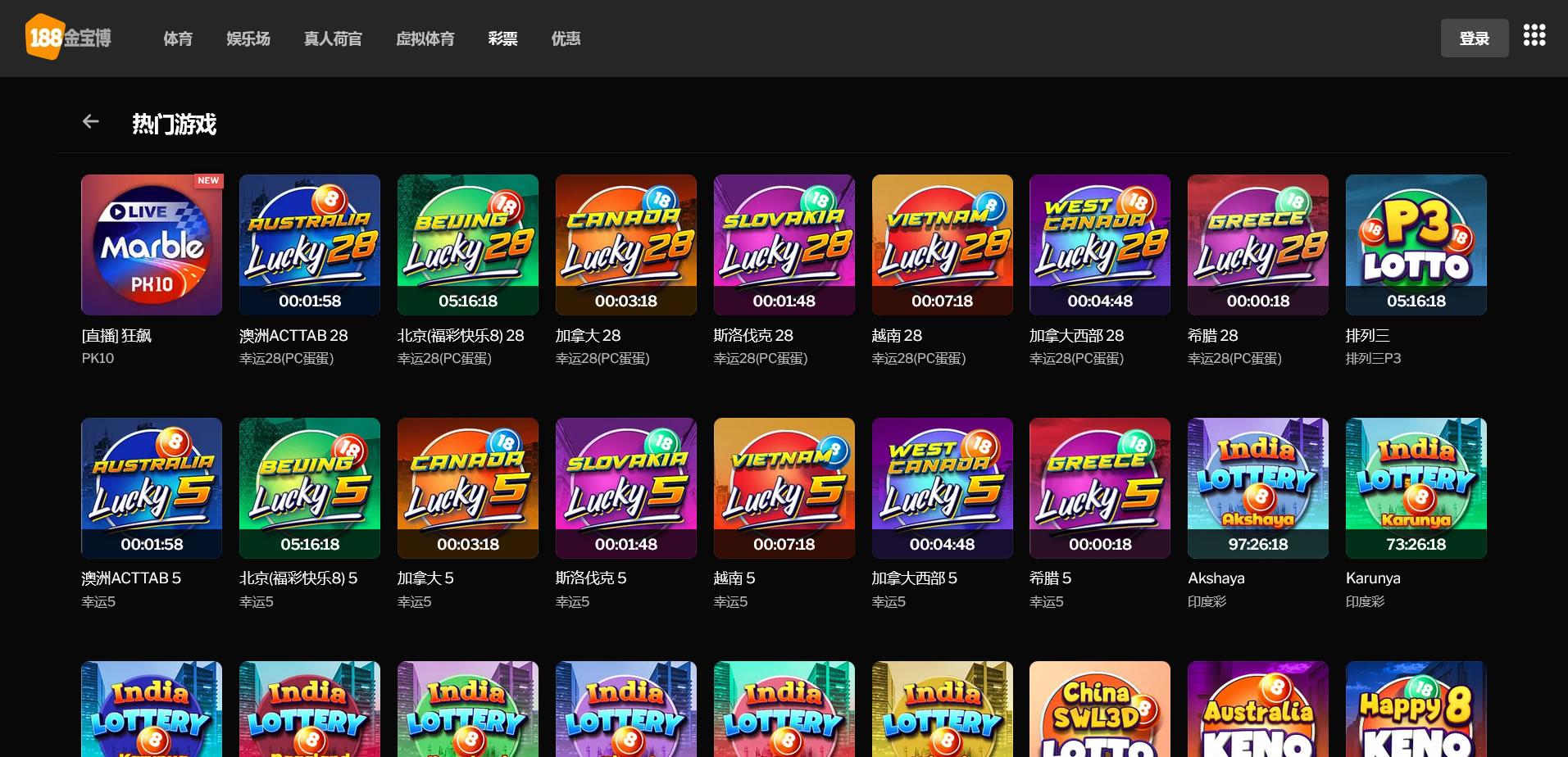Open the P3 Lotto game tile

(1416, 245)
